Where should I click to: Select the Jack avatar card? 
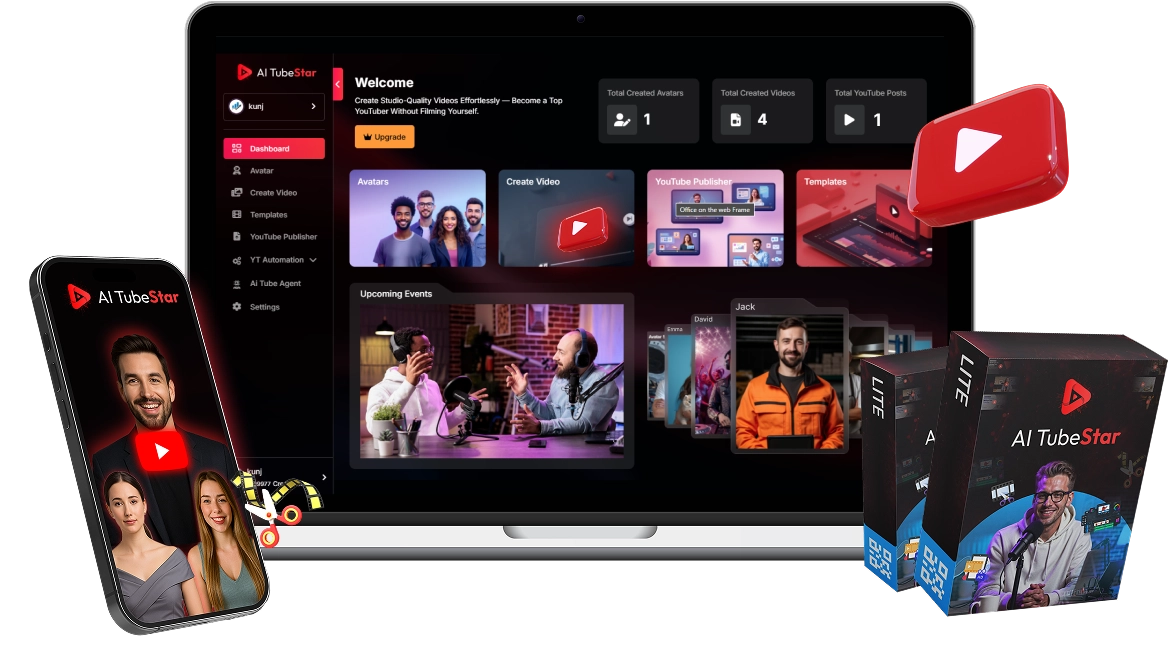click(x=789, y=376)
